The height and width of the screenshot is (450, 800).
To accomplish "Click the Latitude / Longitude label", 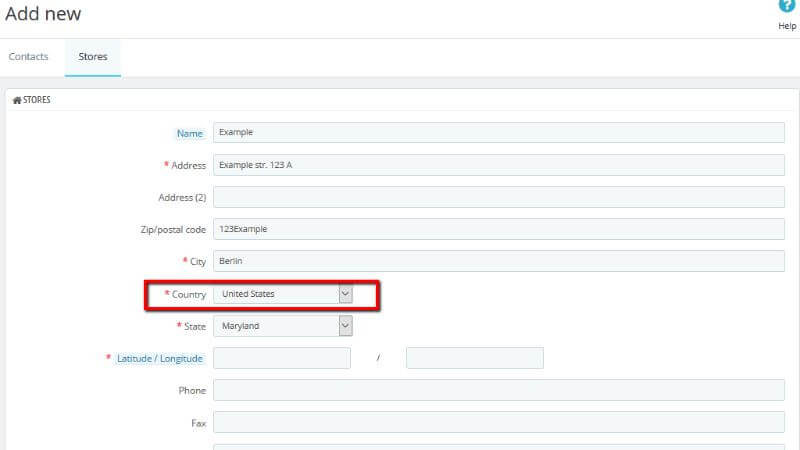I will (x=160, y=358).
